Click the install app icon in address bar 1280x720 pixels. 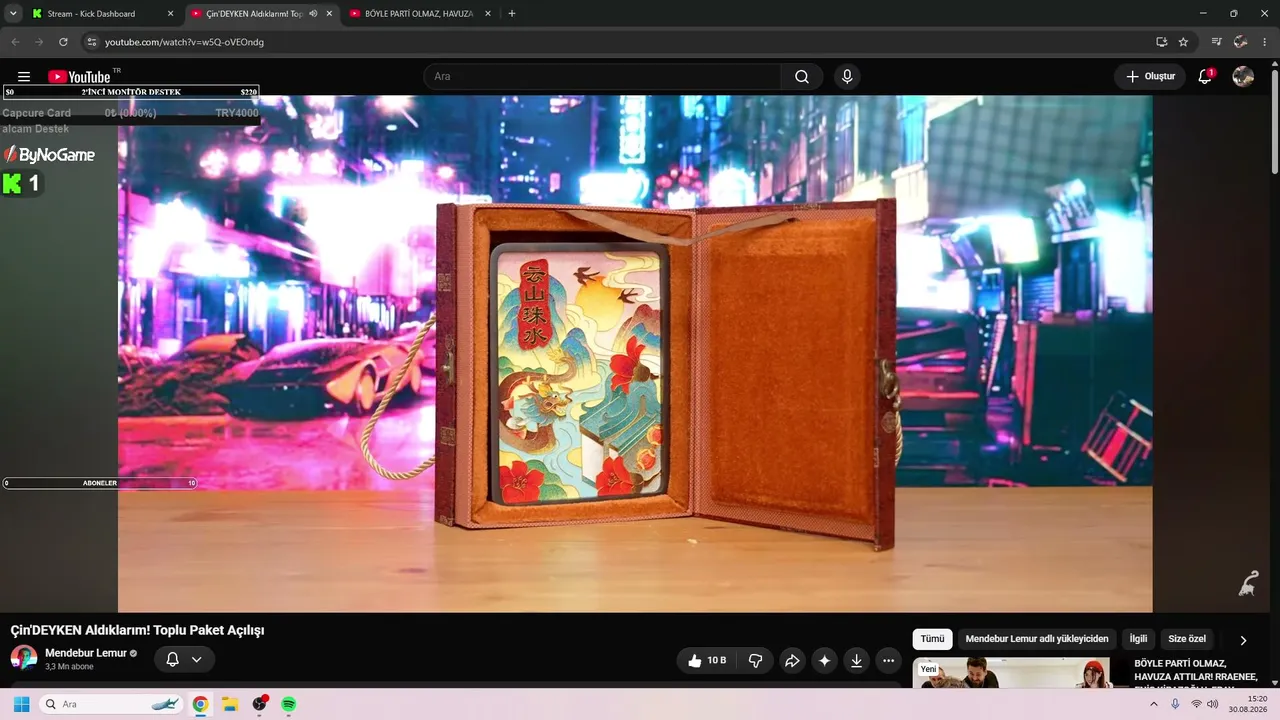(1161, 42)
